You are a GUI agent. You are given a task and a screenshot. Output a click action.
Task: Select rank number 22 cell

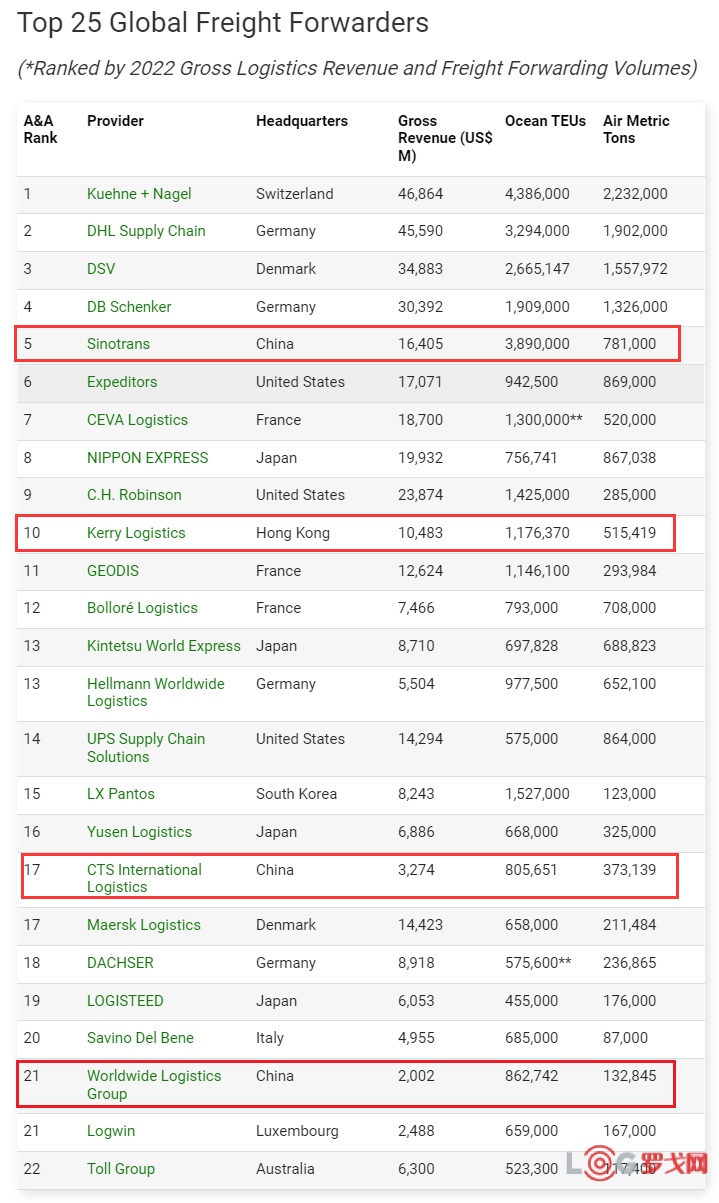tap(33, 1169)
